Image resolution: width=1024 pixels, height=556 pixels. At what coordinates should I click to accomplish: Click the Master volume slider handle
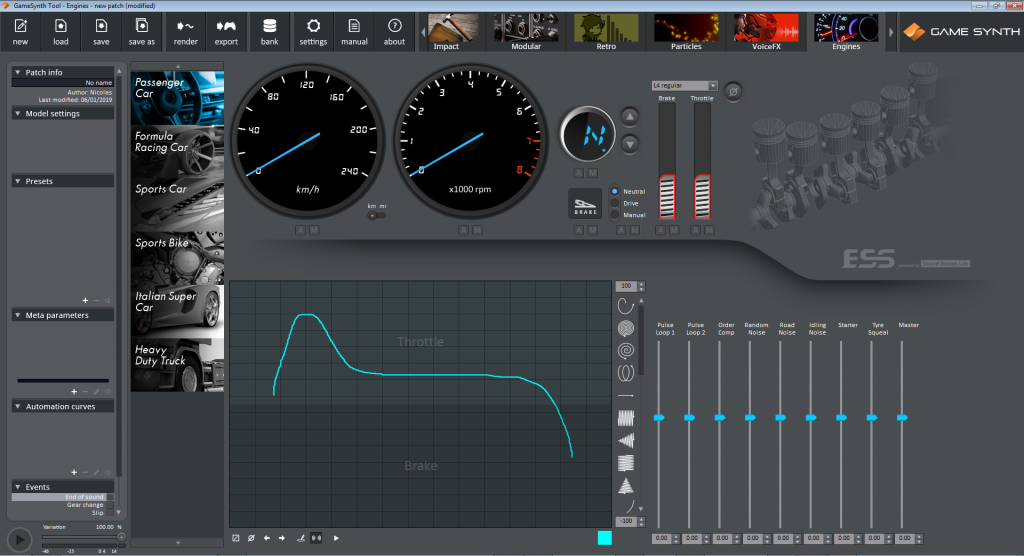coord(902,417)
